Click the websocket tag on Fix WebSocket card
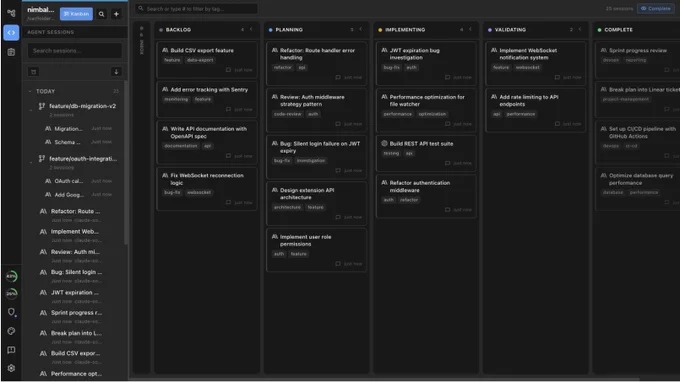This screenshot has width=680, height=382. pyautogui.click(x=199, y=192)
